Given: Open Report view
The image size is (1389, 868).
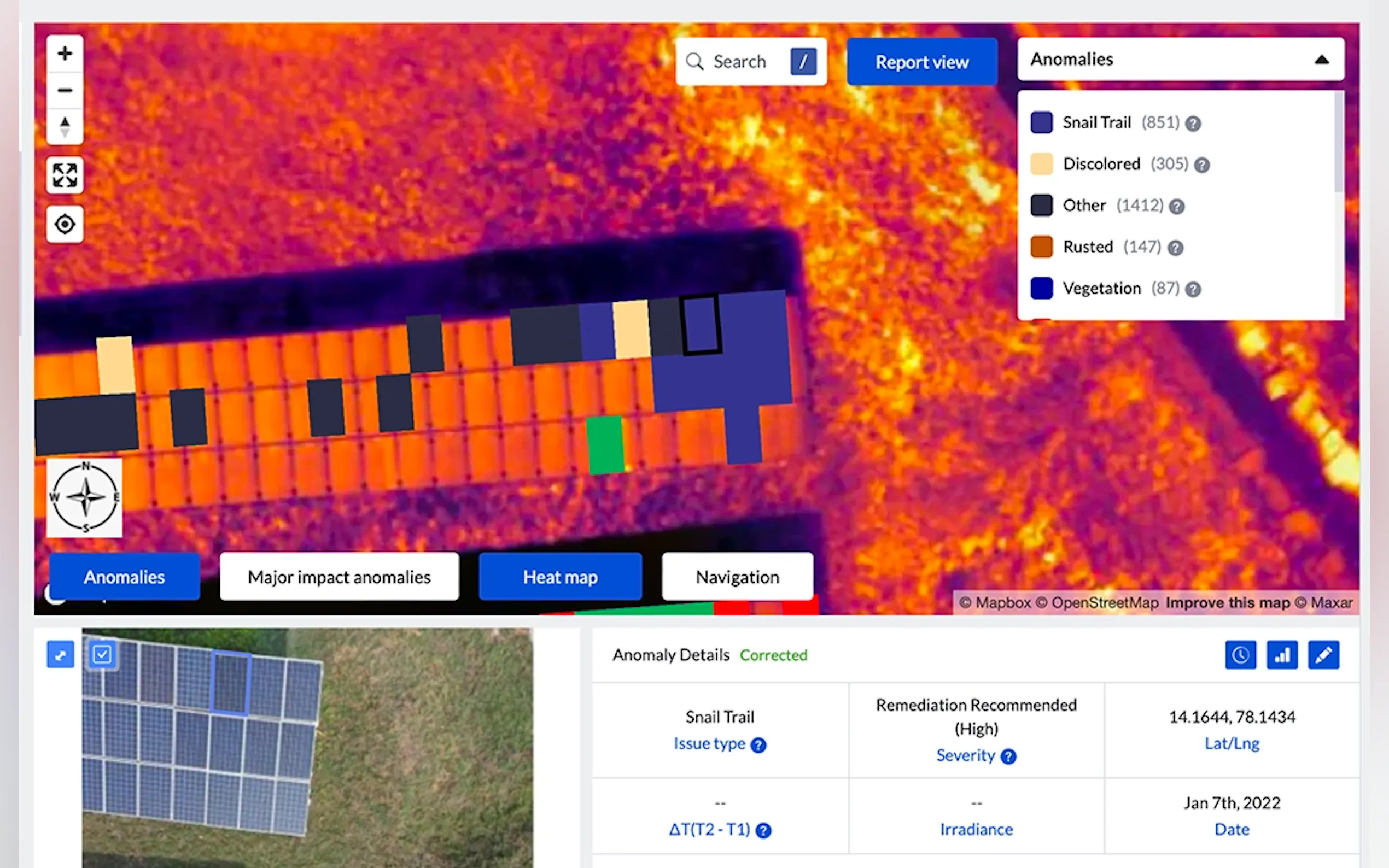Looking at the screenshot, I should click(921, 62).
